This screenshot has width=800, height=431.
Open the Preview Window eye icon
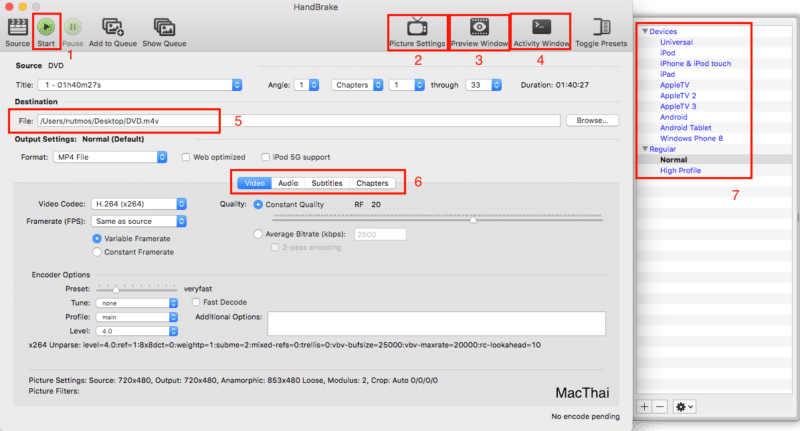pos(479,27)
